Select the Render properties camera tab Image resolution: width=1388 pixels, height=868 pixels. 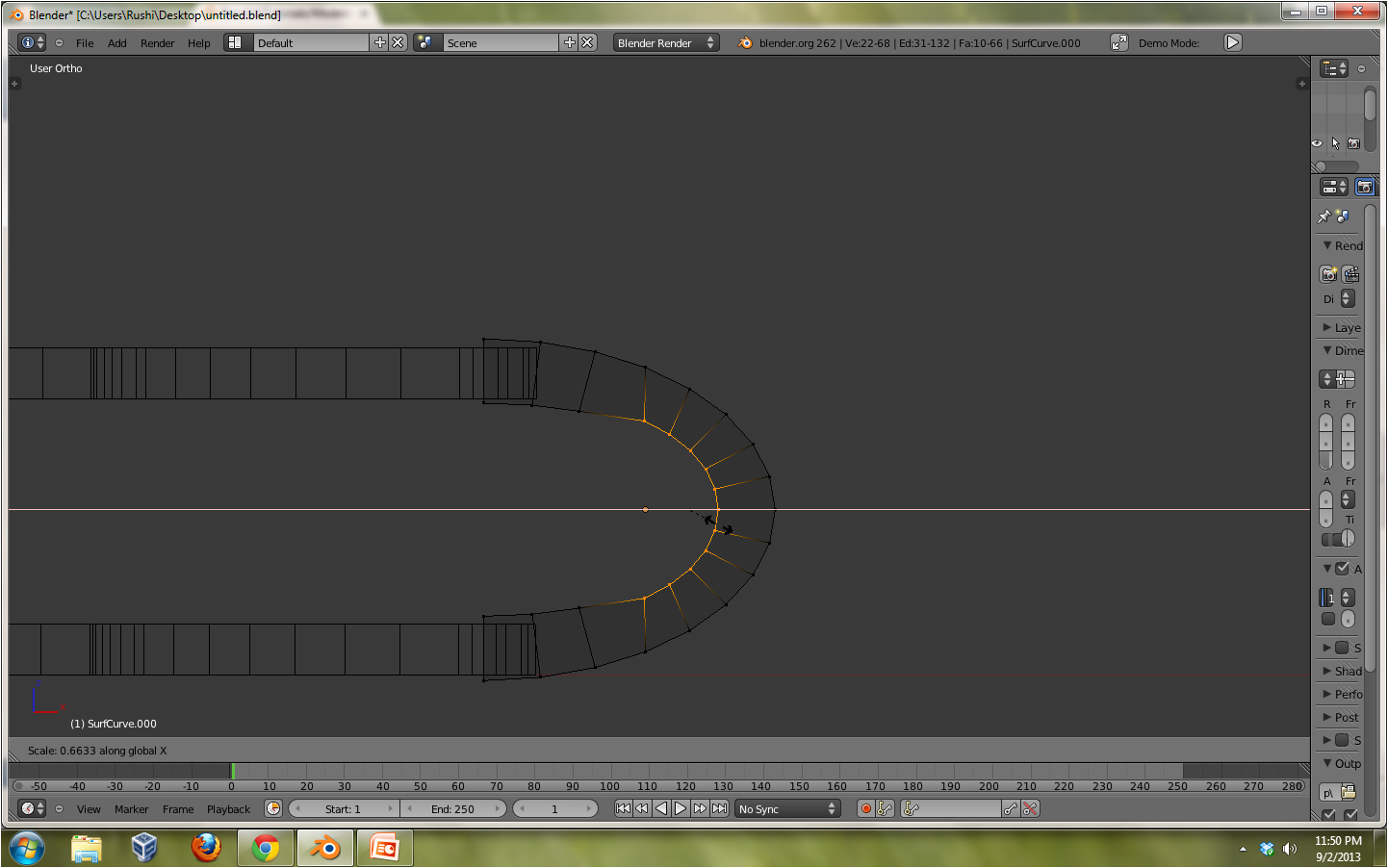tap(1364, 187)
